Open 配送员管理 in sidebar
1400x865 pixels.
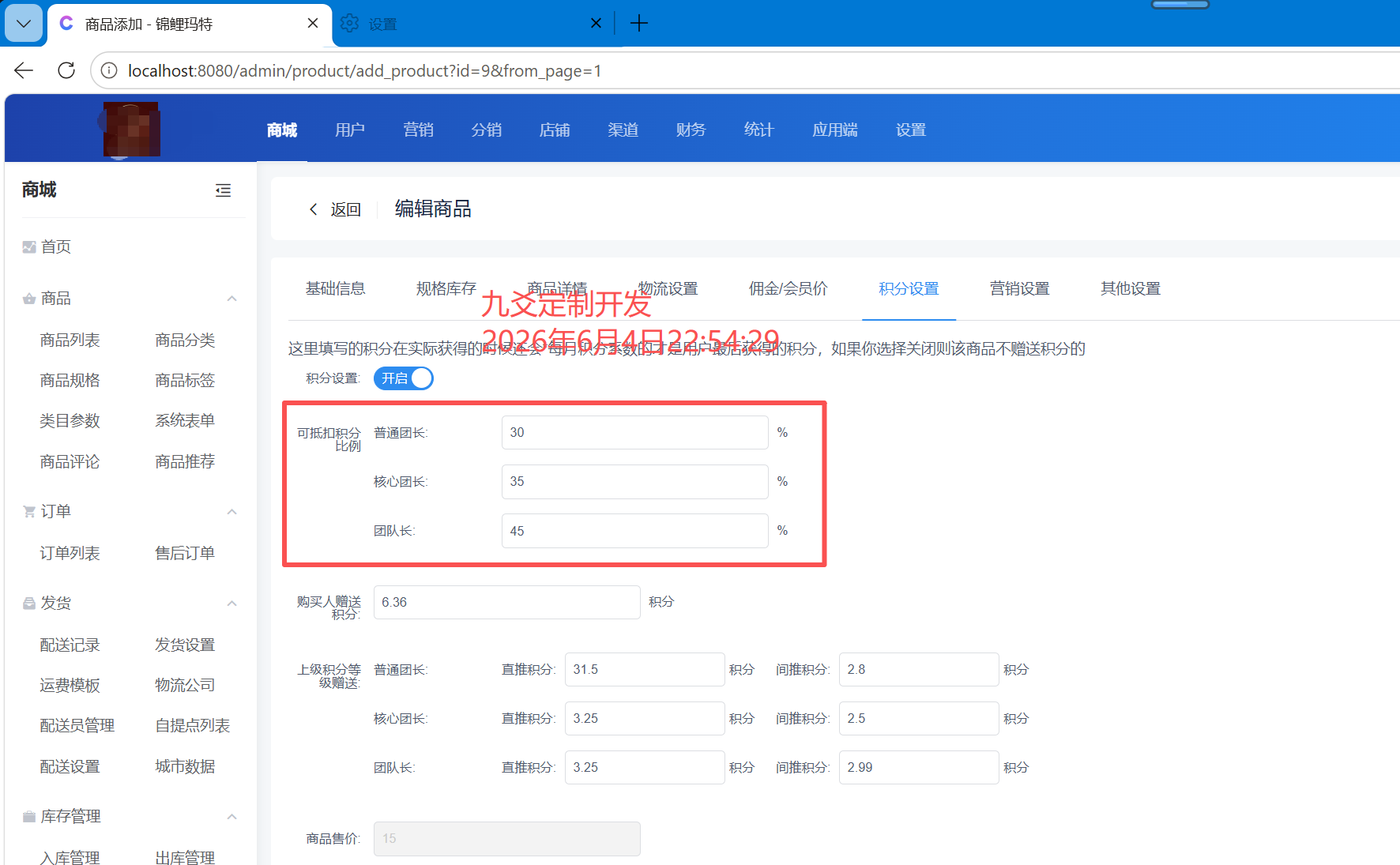point(77,725)
